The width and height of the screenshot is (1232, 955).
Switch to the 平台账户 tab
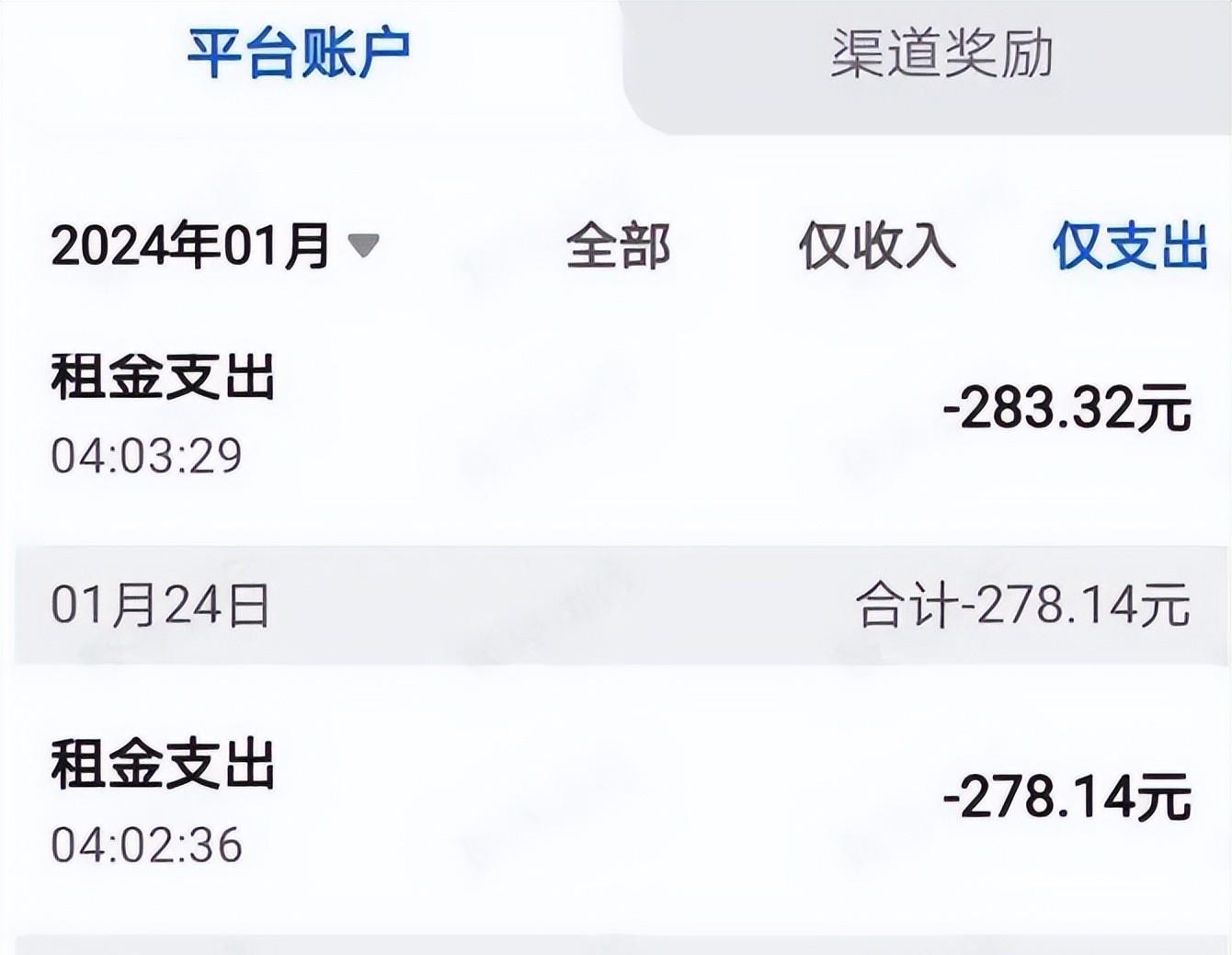(x=298, y=53)
